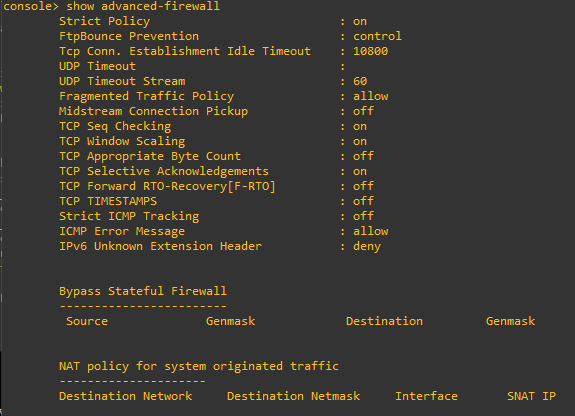This screenshot has width=575, height=416.
Task: Click the TCP TIMESTAMPS label
Action: (108, 201)
